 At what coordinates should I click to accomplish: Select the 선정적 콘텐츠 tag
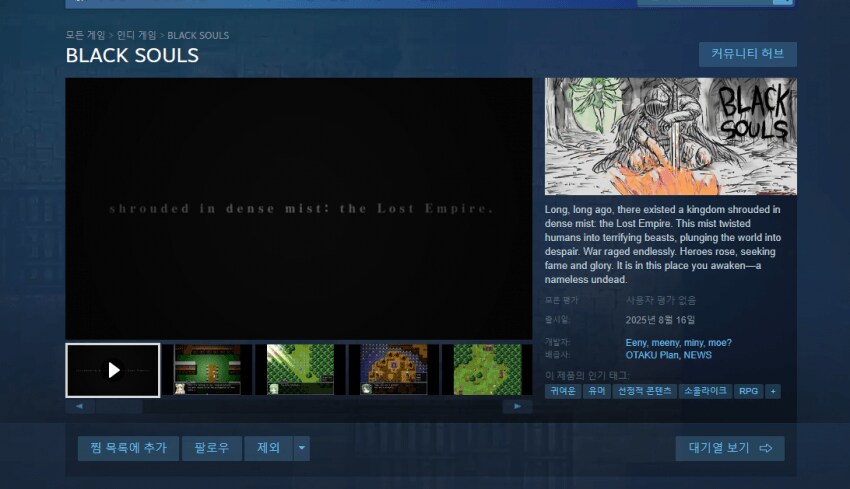[645, 391]
